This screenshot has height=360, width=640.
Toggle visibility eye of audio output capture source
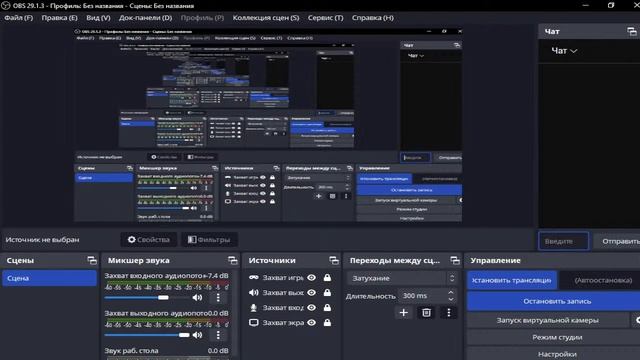[311, 293]
